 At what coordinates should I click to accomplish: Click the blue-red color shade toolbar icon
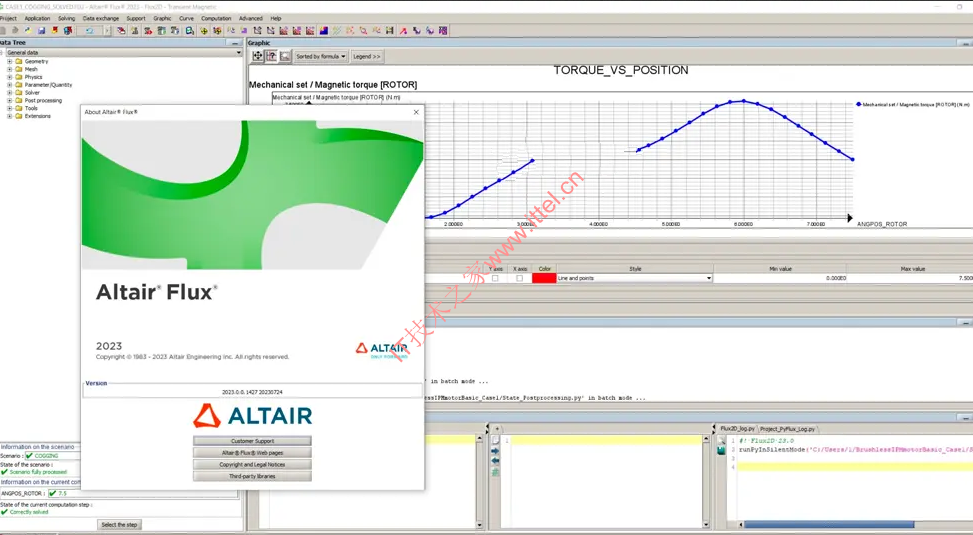pos(323,30)
